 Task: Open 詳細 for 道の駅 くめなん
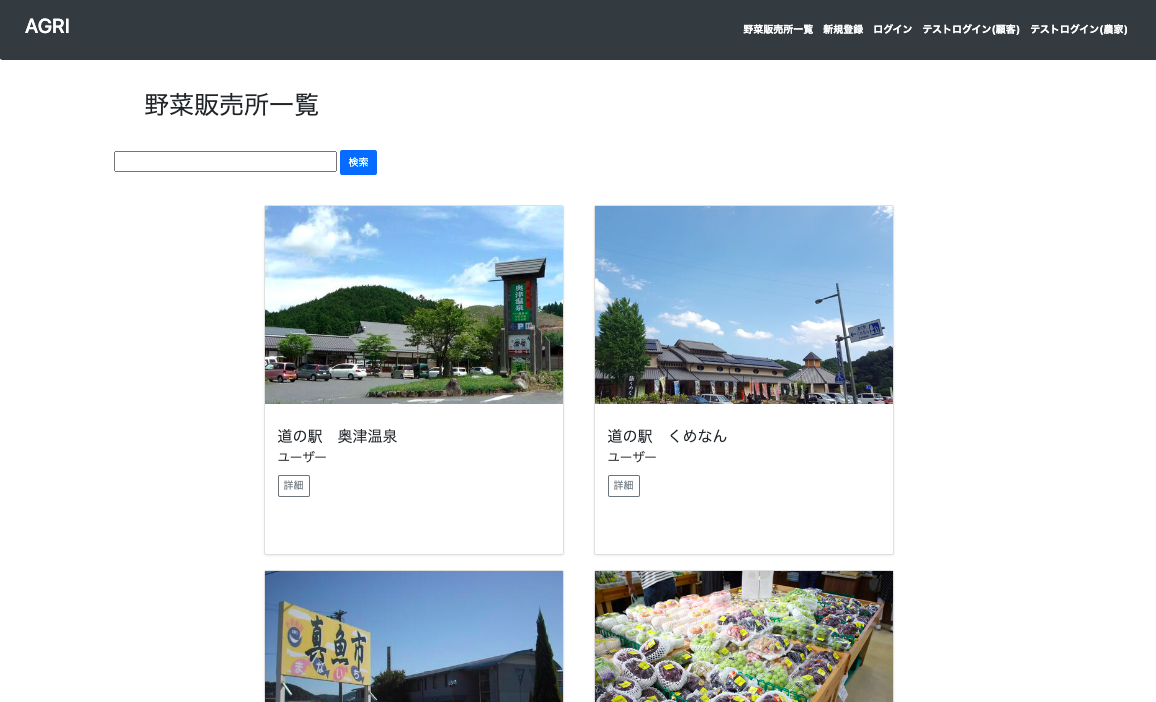click(623, 485)
